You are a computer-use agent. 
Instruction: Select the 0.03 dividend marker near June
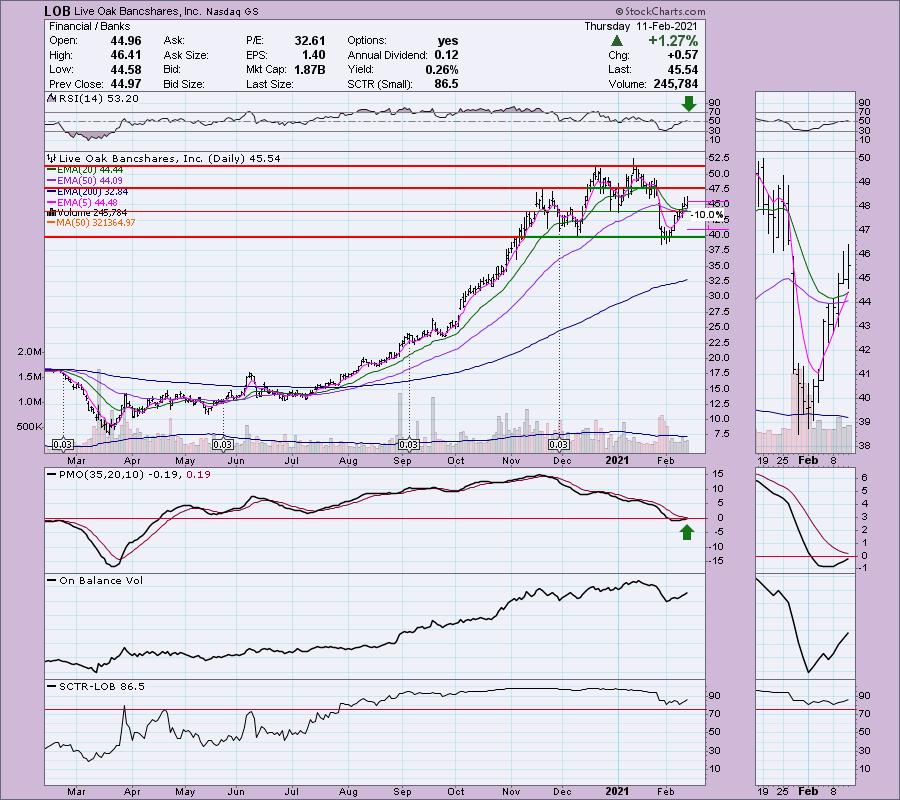pos(223,444)
